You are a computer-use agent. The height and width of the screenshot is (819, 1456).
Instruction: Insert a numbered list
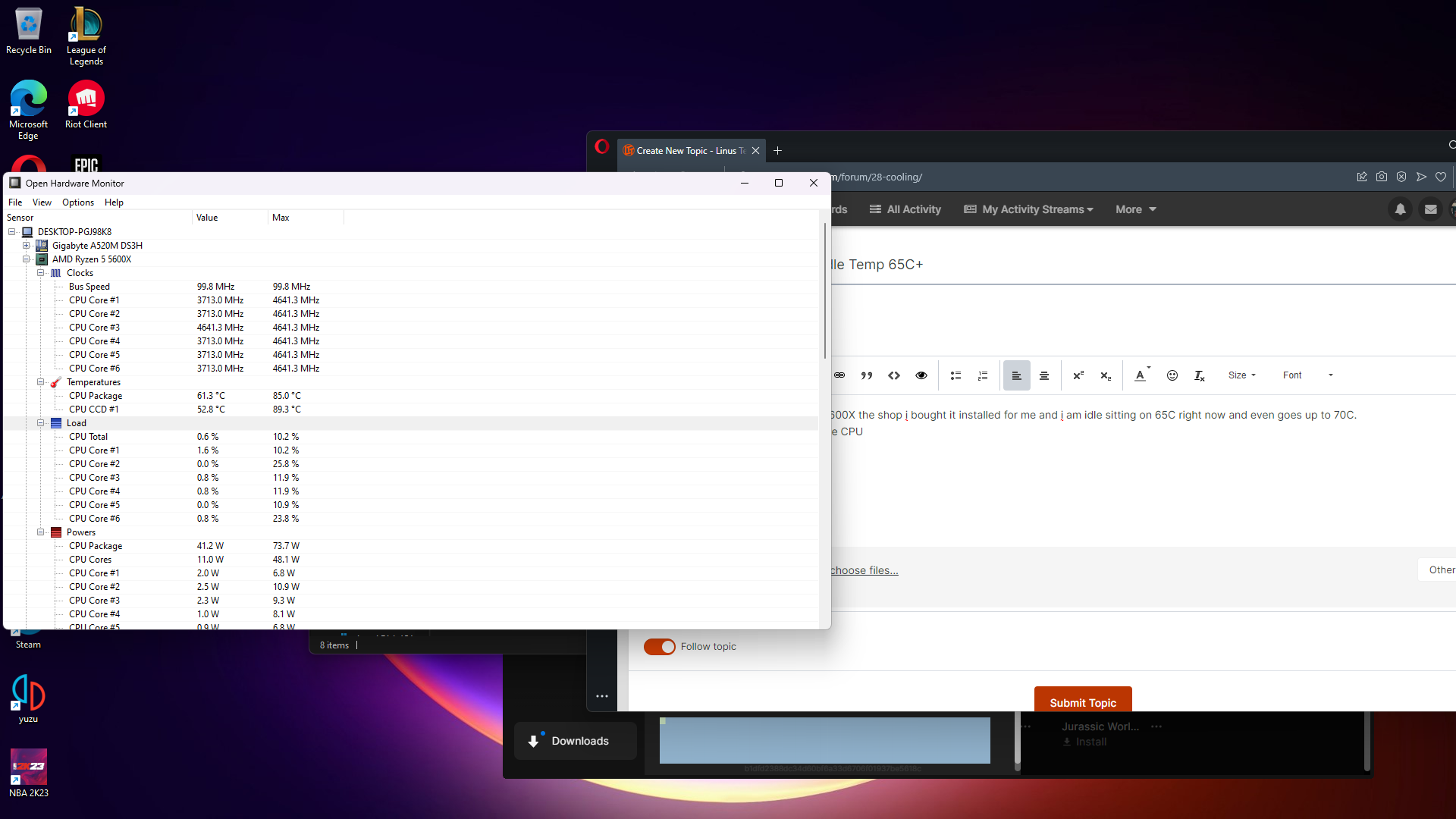point(983,375)
